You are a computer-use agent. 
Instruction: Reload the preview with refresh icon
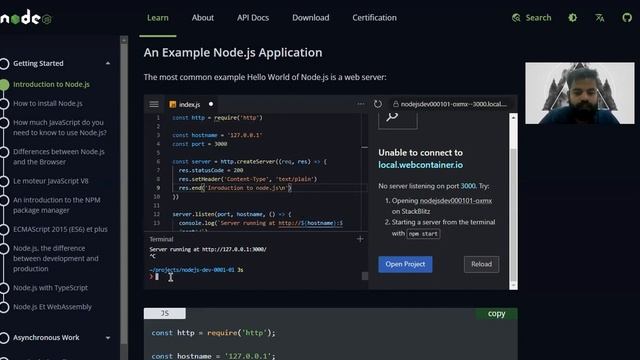(378, 104)
